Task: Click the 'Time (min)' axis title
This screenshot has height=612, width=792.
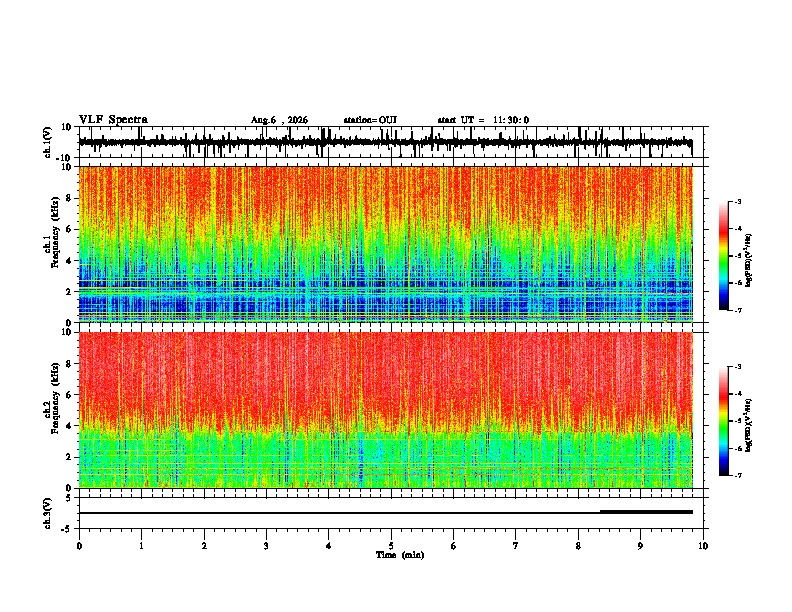Action: point(400,555)
